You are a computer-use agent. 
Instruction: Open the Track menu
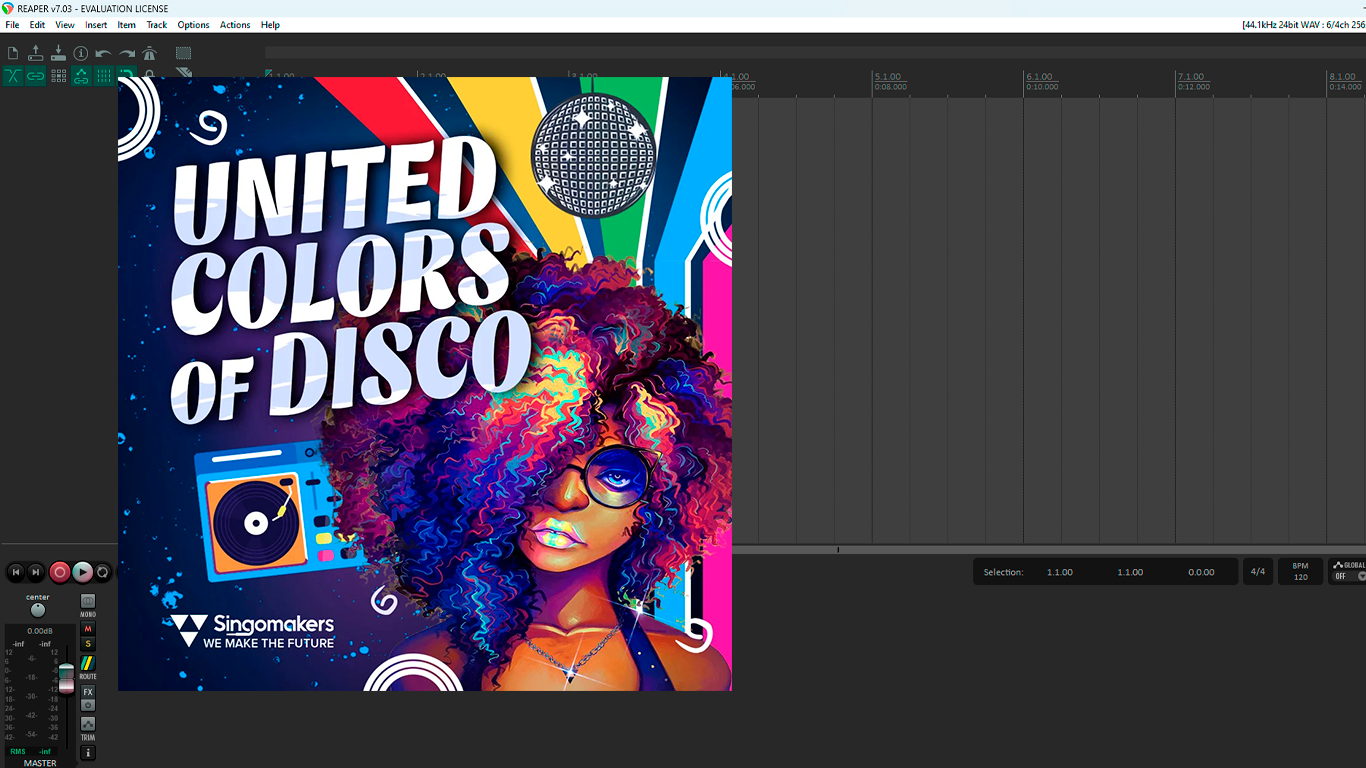click(x=157, y=25)
